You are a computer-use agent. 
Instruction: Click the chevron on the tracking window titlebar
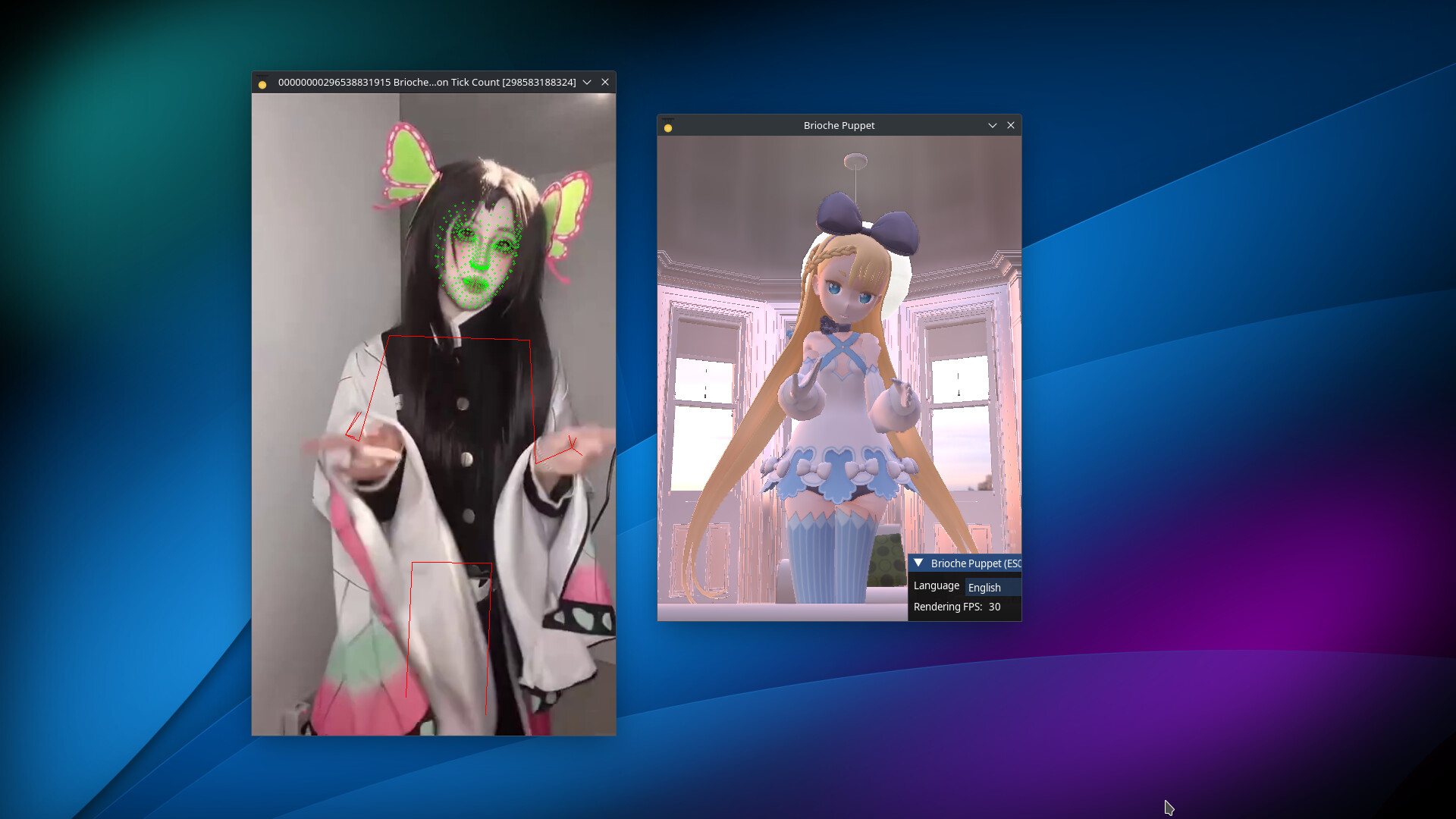pos(587,83)
